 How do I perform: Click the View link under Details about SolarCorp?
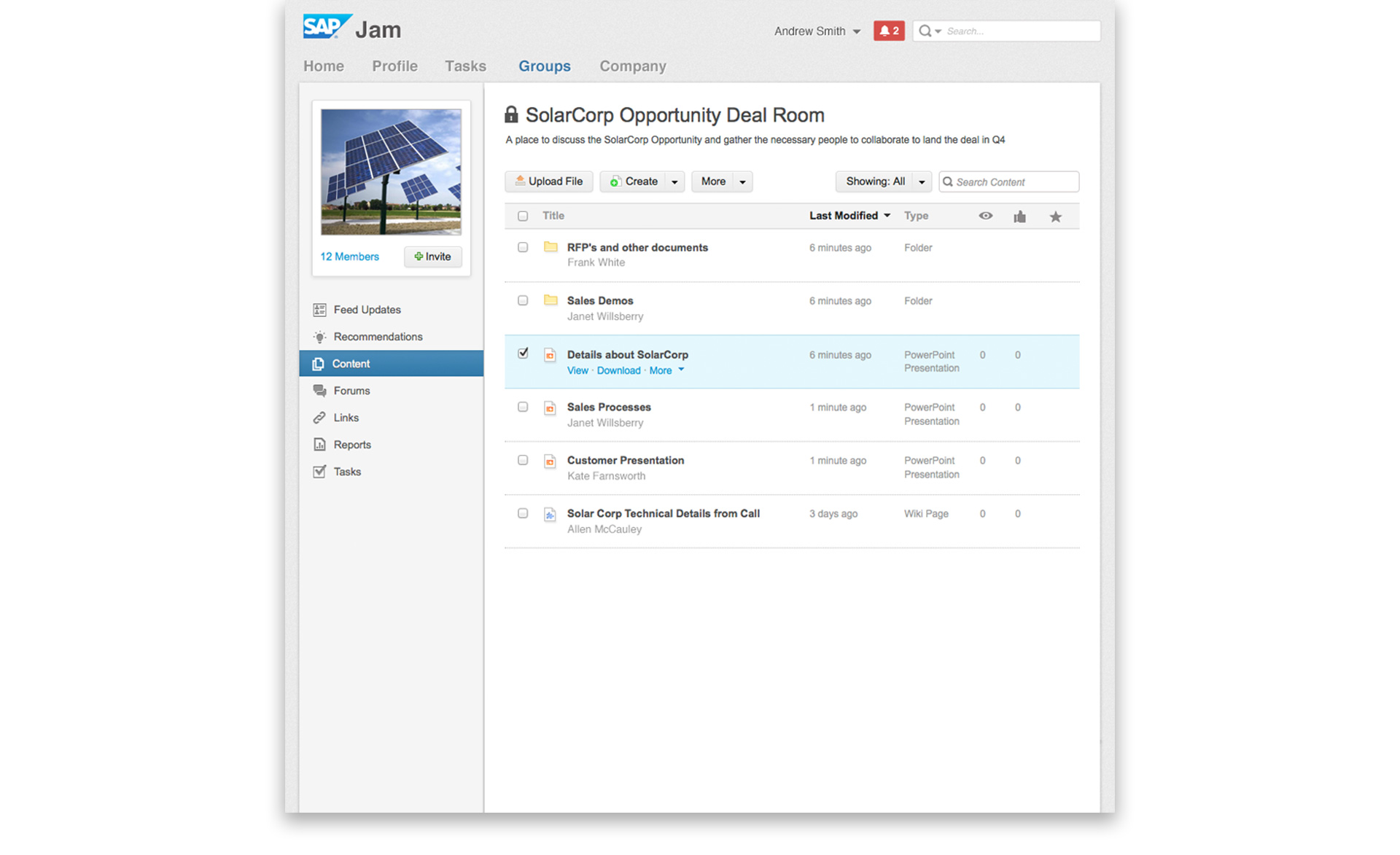pyautogui.click(x=577, y=370)
